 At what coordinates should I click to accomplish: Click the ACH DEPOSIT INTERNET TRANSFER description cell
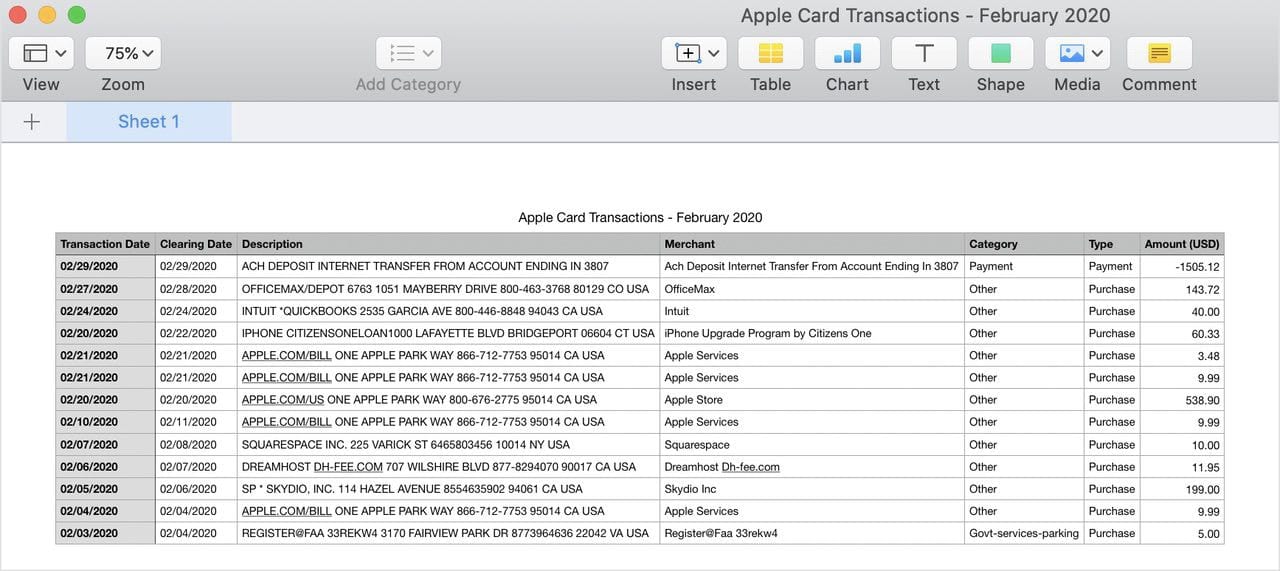pyautogui.click(x=448, y=267)
